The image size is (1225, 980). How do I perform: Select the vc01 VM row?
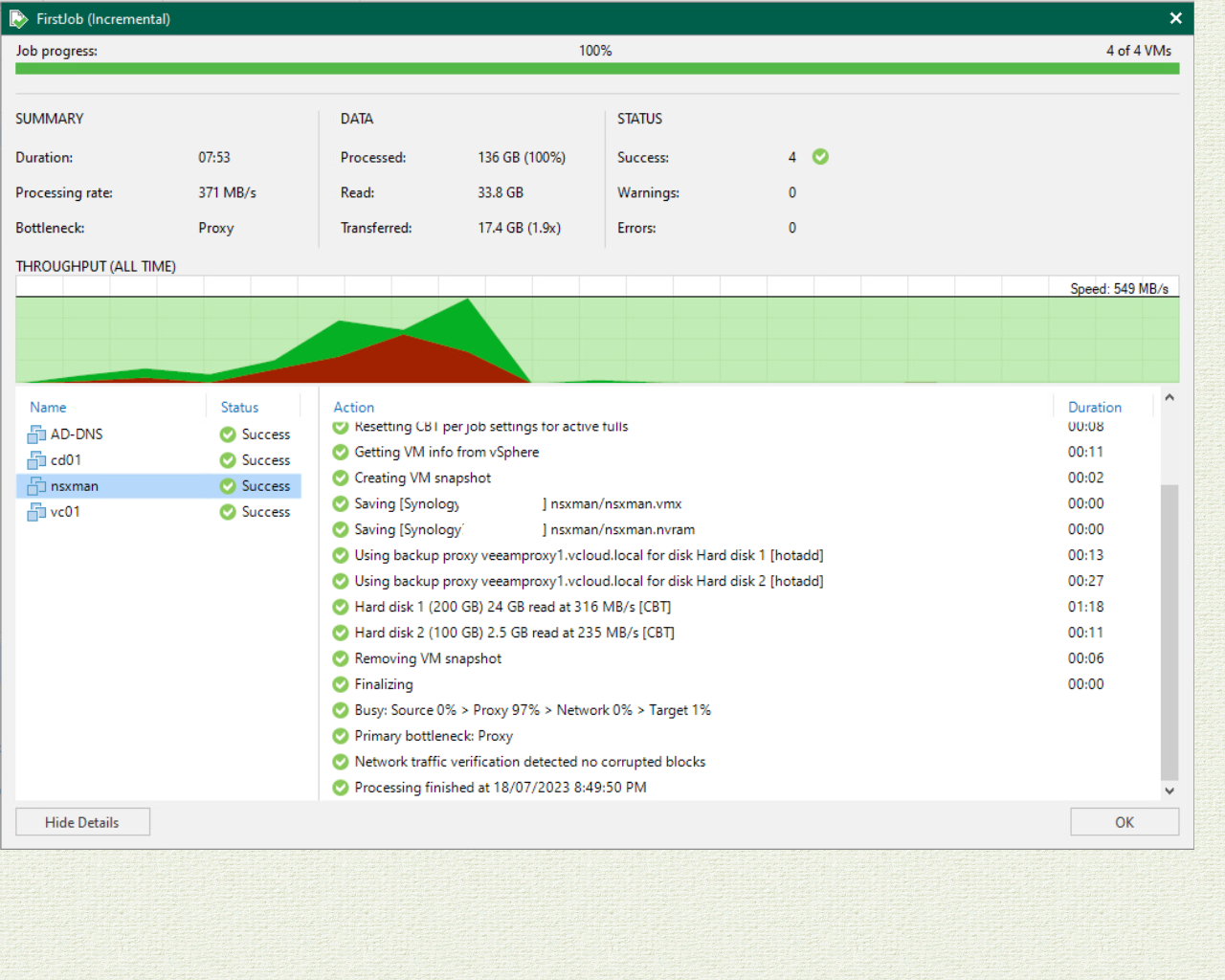pyautogui.click(x=159, y=512)
